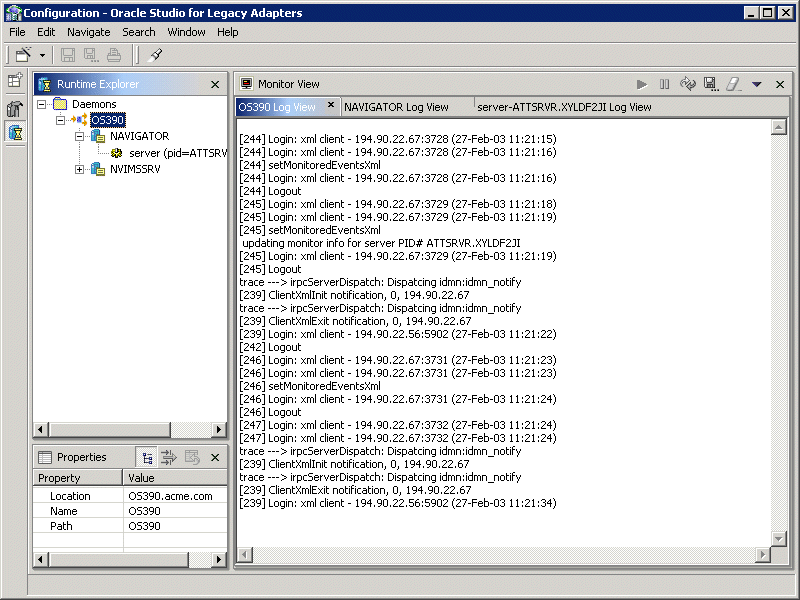Click the Save As toolbar icon
Screen dimensions: 800x600
point(91,55)
